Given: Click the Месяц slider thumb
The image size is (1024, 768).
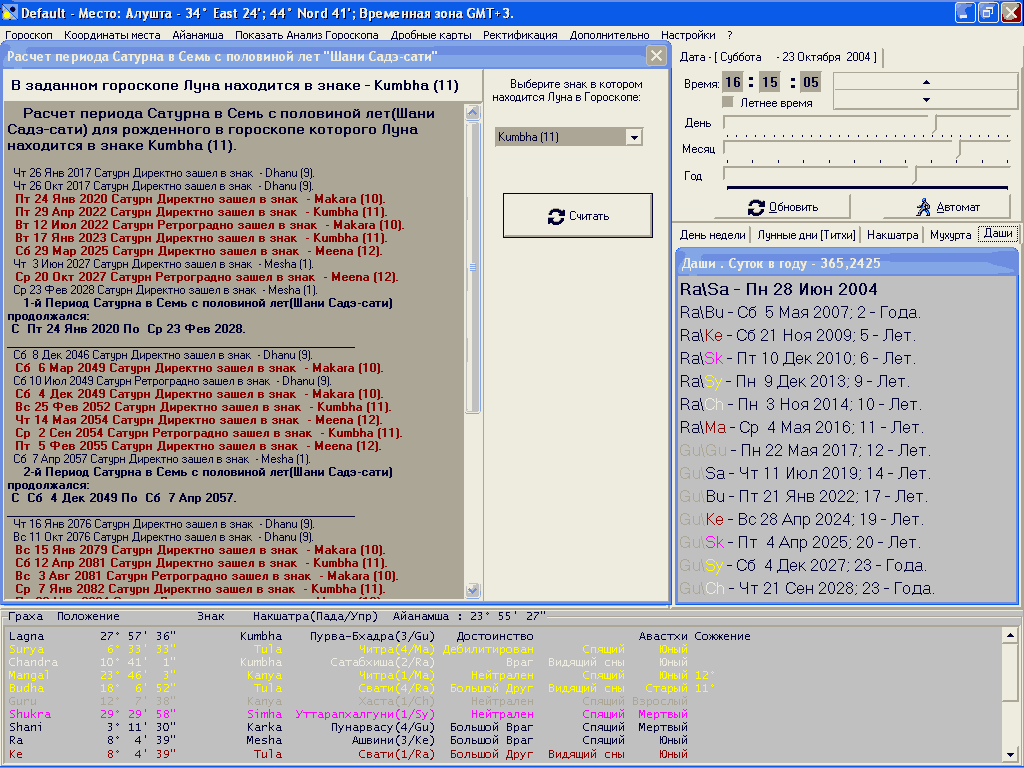Looking at the screenshot, I should (958, 149).
